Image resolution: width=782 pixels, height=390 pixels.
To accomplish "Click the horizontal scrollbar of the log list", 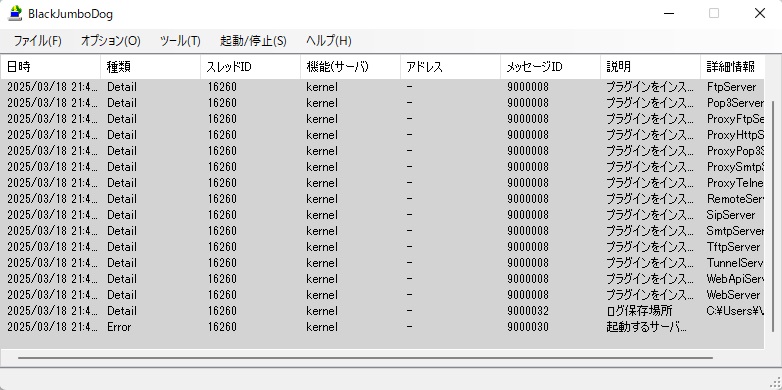I will pos(365,358).
